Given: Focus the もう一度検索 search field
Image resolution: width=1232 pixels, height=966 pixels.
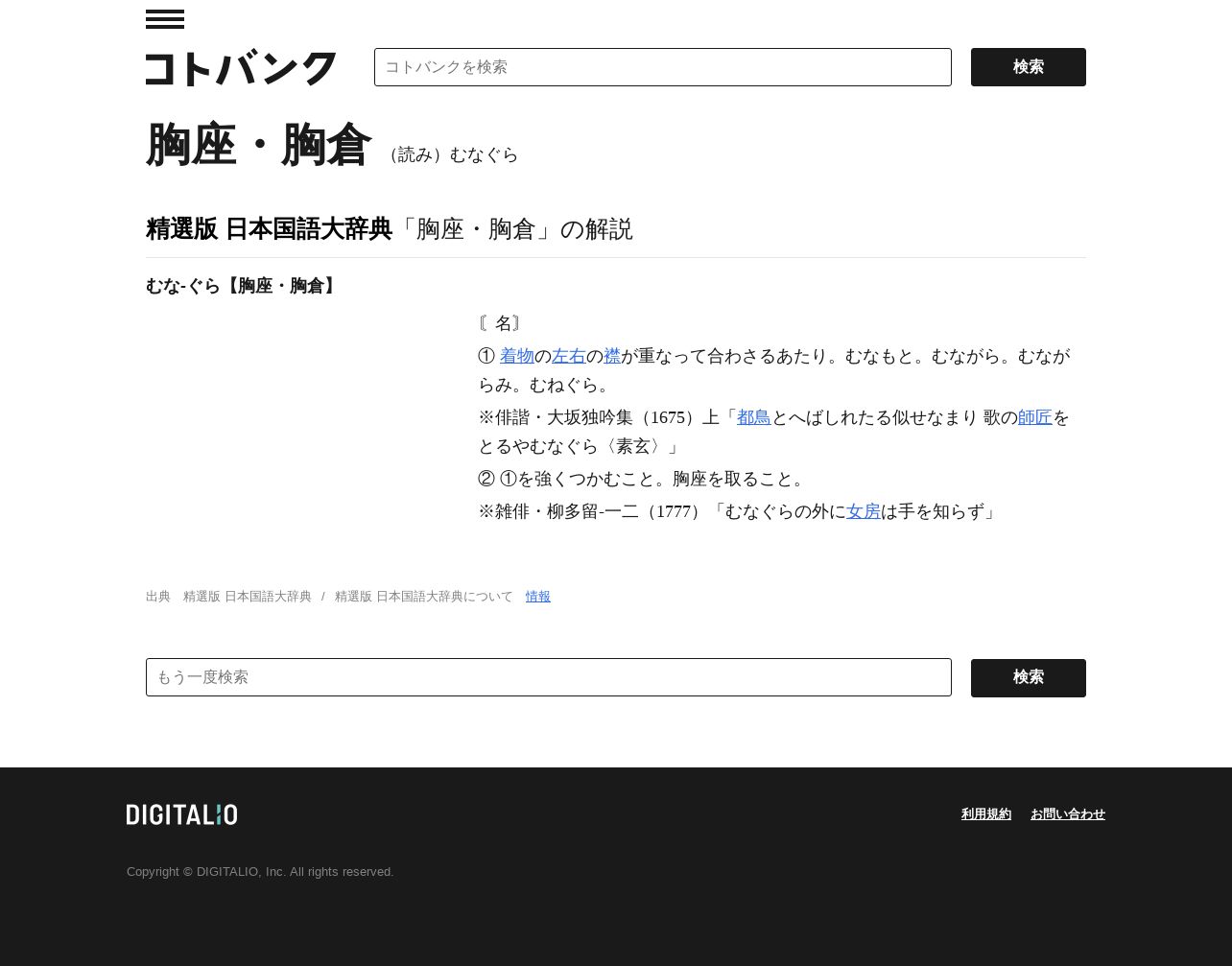Looking at the screenshot, I should (549, 677).
